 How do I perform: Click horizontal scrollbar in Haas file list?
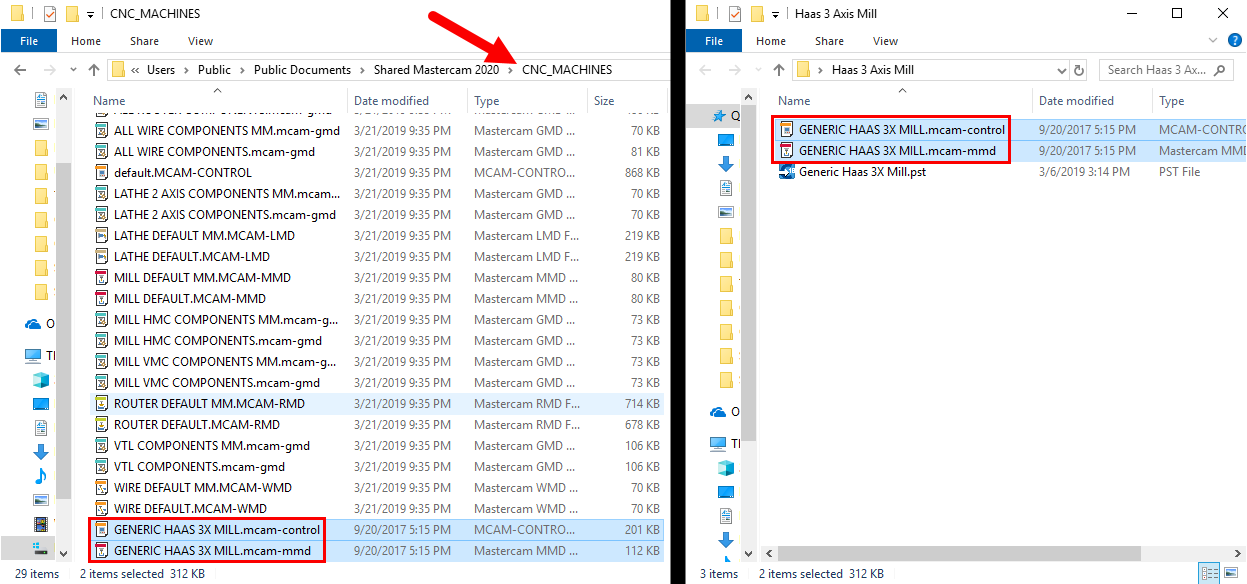[x=959, y=553]
